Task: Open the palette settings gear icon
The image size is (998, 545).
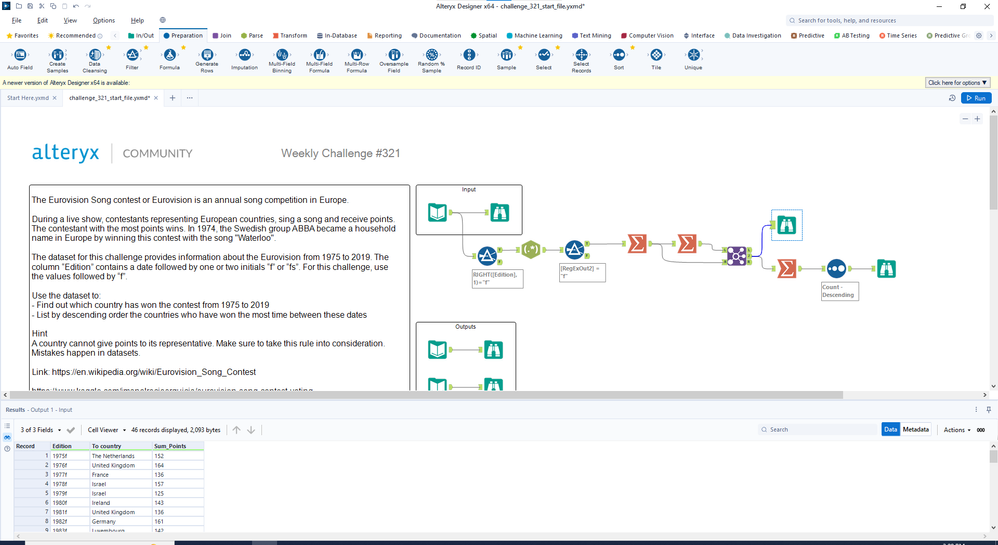Action: pyautogui.click(x=980, y=36)
